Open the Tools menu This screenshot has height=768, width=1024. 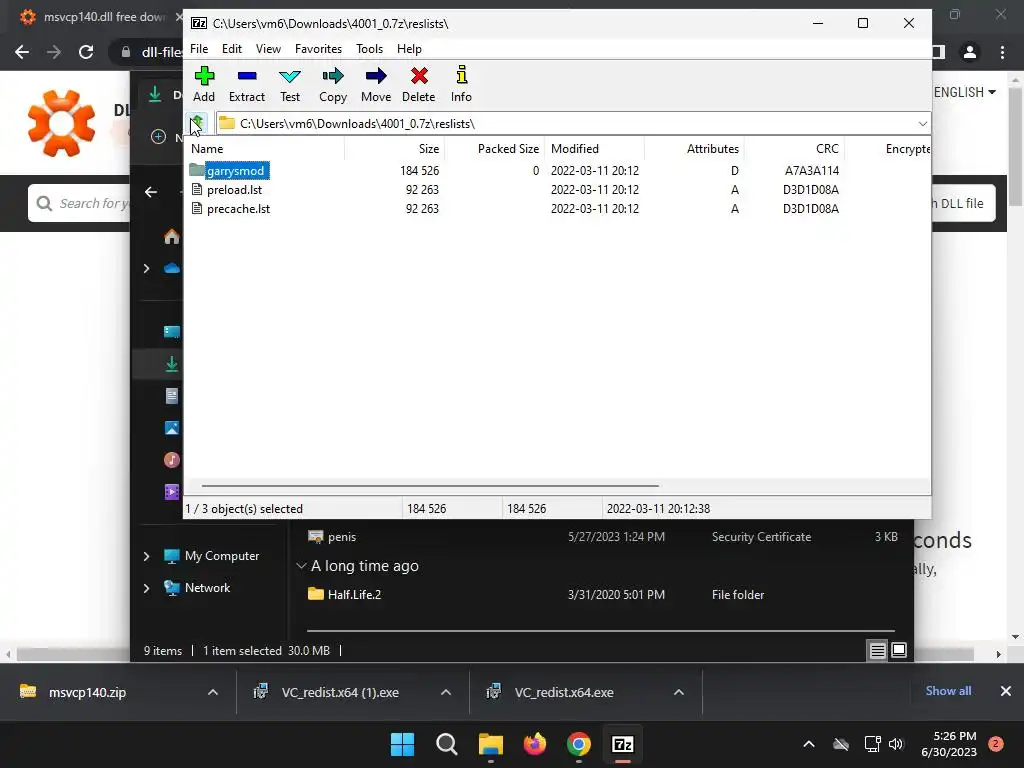coord(369,49)
